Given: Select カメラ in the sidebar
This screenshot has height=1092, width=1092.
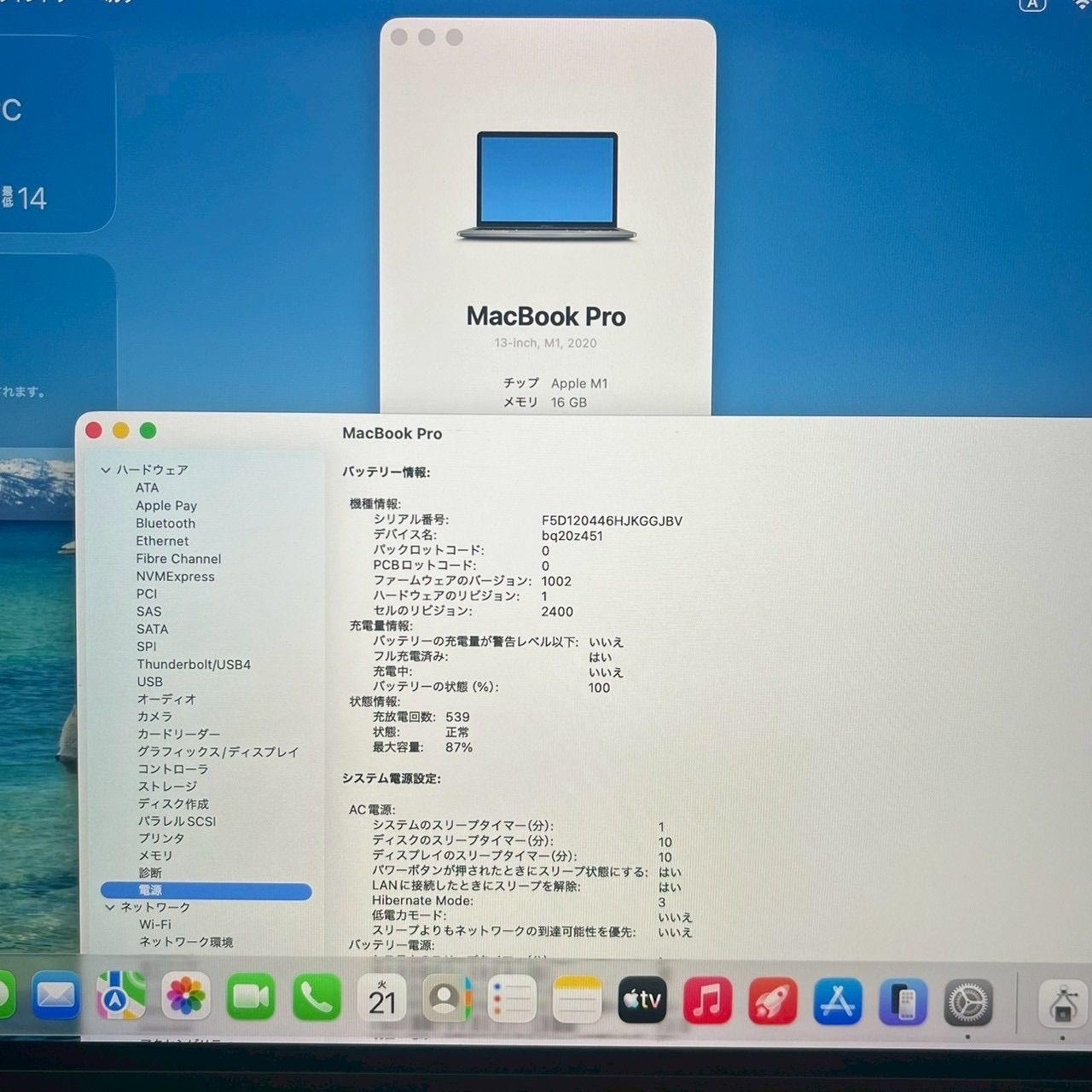Looking at the screenshot, I should click(154, 717).
